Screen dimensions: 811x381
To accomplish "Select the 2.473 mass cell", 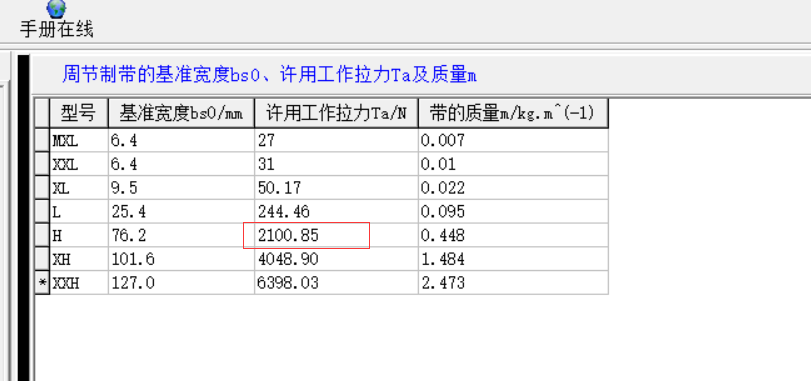I will pyautogui.click(x=513, y=283).
